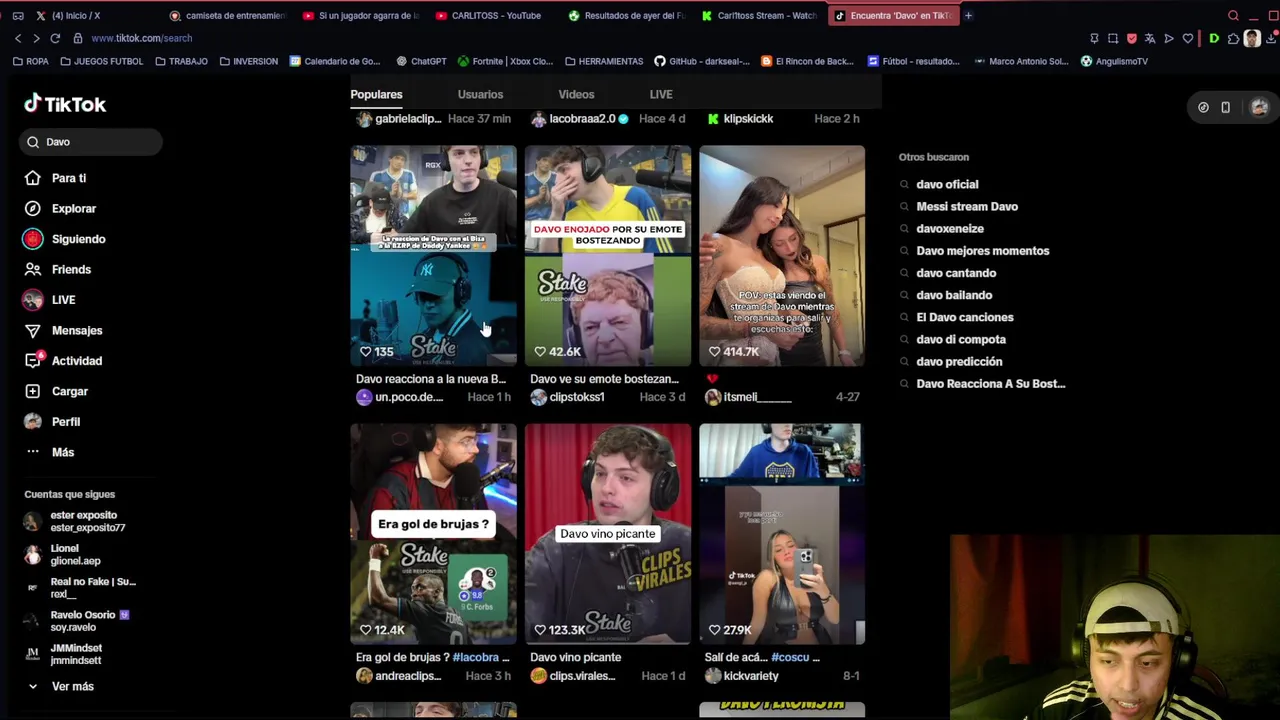
Task: Select suggestion davo predicción
Action: pyautogui.click(x=959, y=361)
